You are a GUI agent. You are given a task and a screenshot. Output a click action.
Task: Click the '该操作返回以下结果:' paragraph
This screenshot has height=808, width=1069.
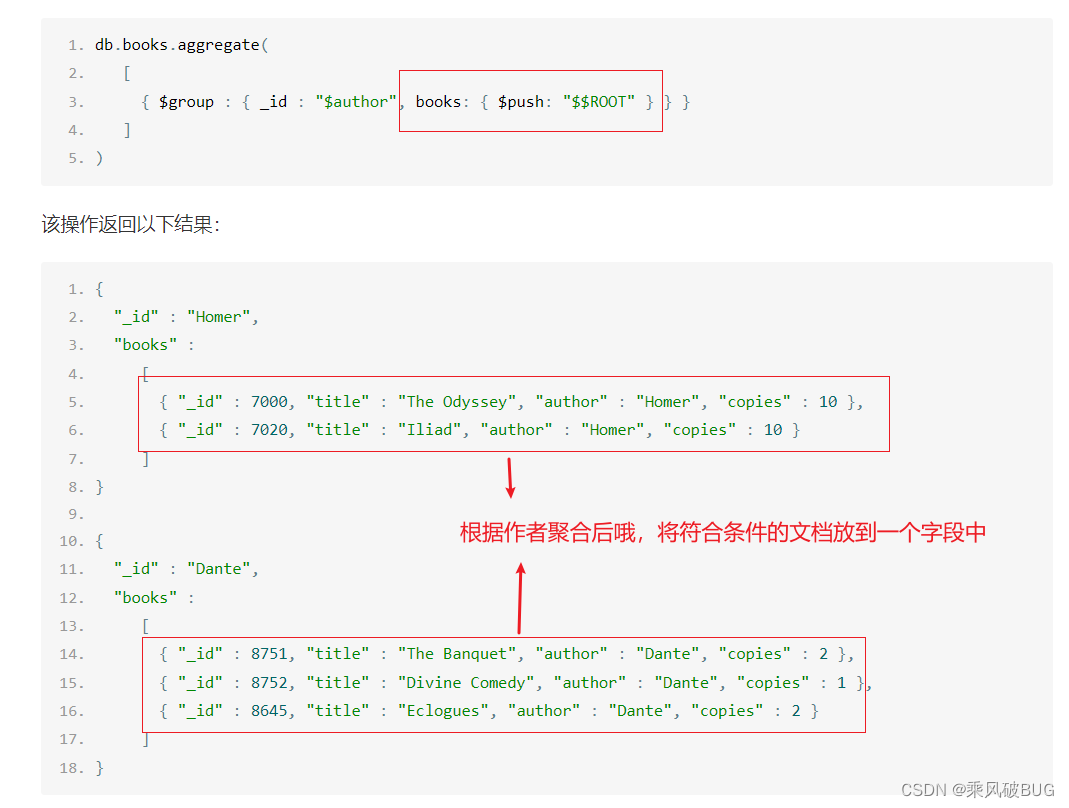point(131,224)
